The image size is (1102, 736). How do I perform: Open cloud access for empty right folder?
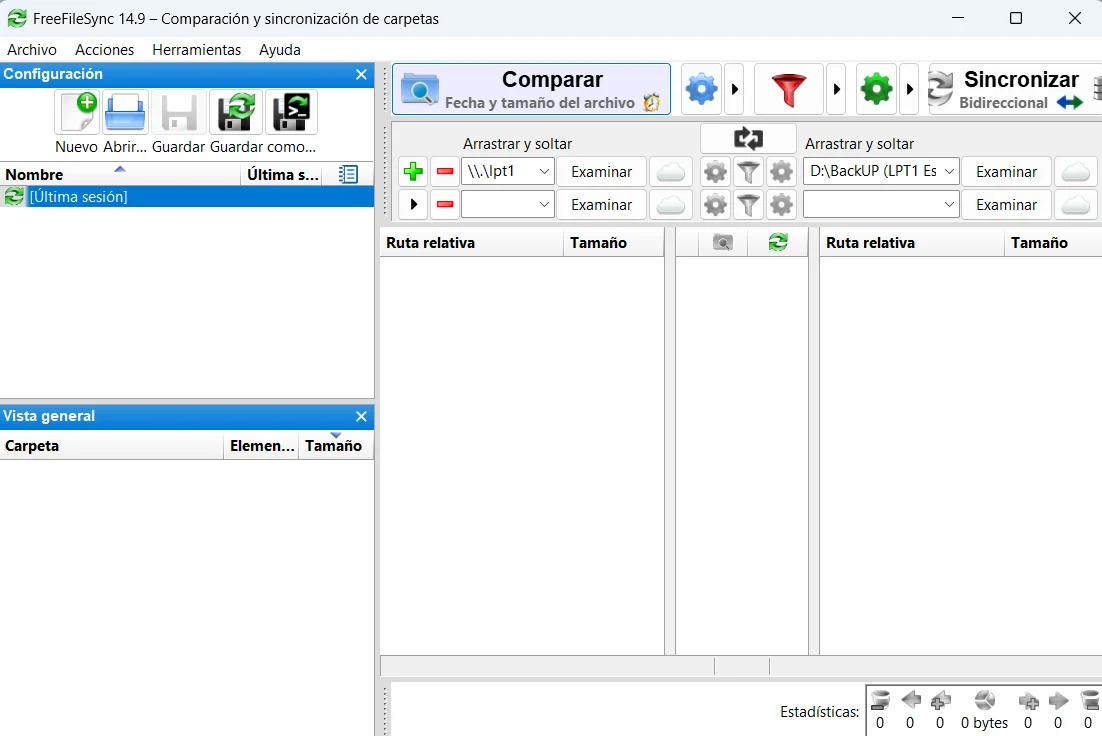(1075, 205)
